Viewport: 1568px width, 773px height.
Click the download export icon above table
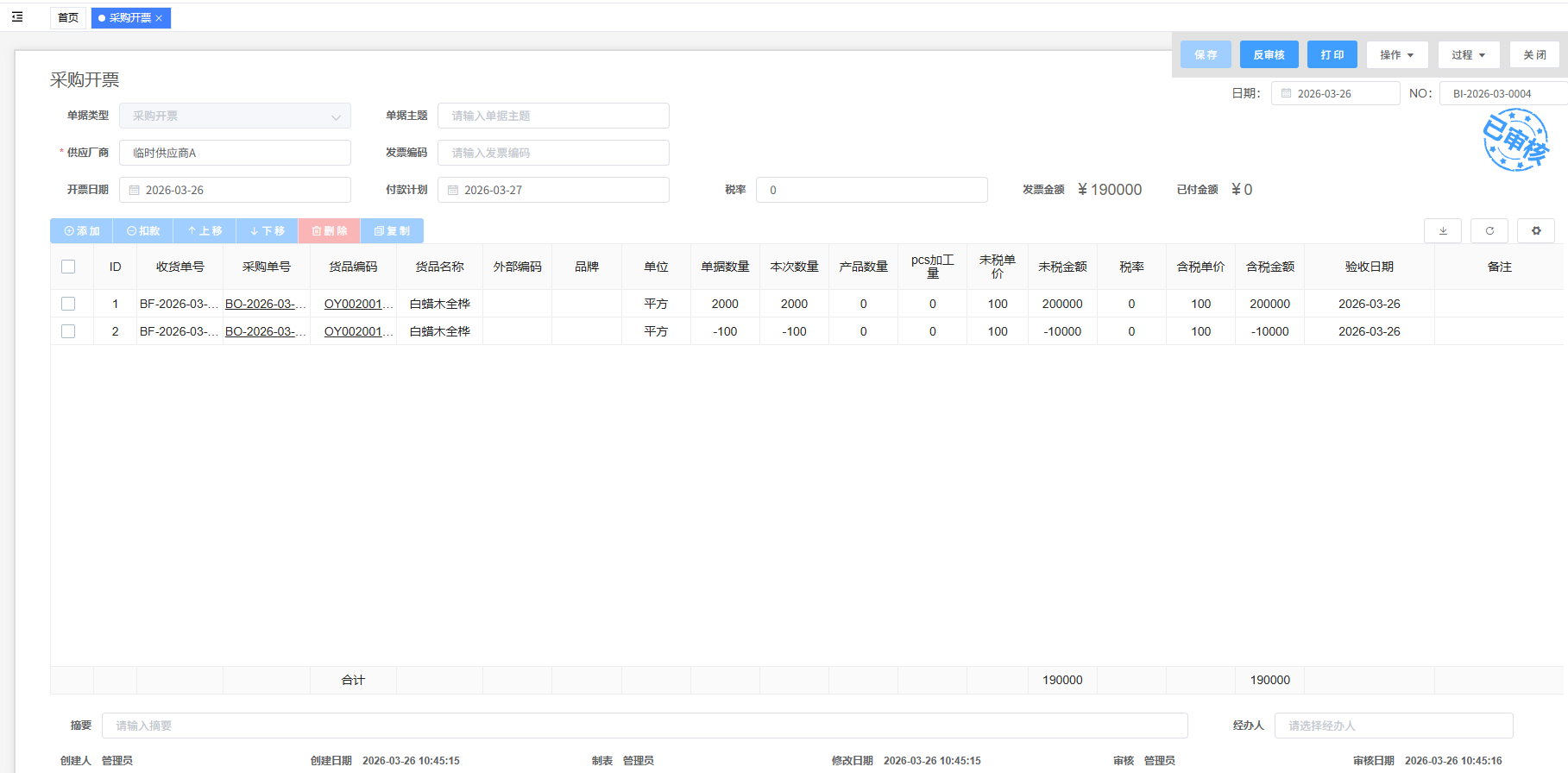tap(1442, 231)
